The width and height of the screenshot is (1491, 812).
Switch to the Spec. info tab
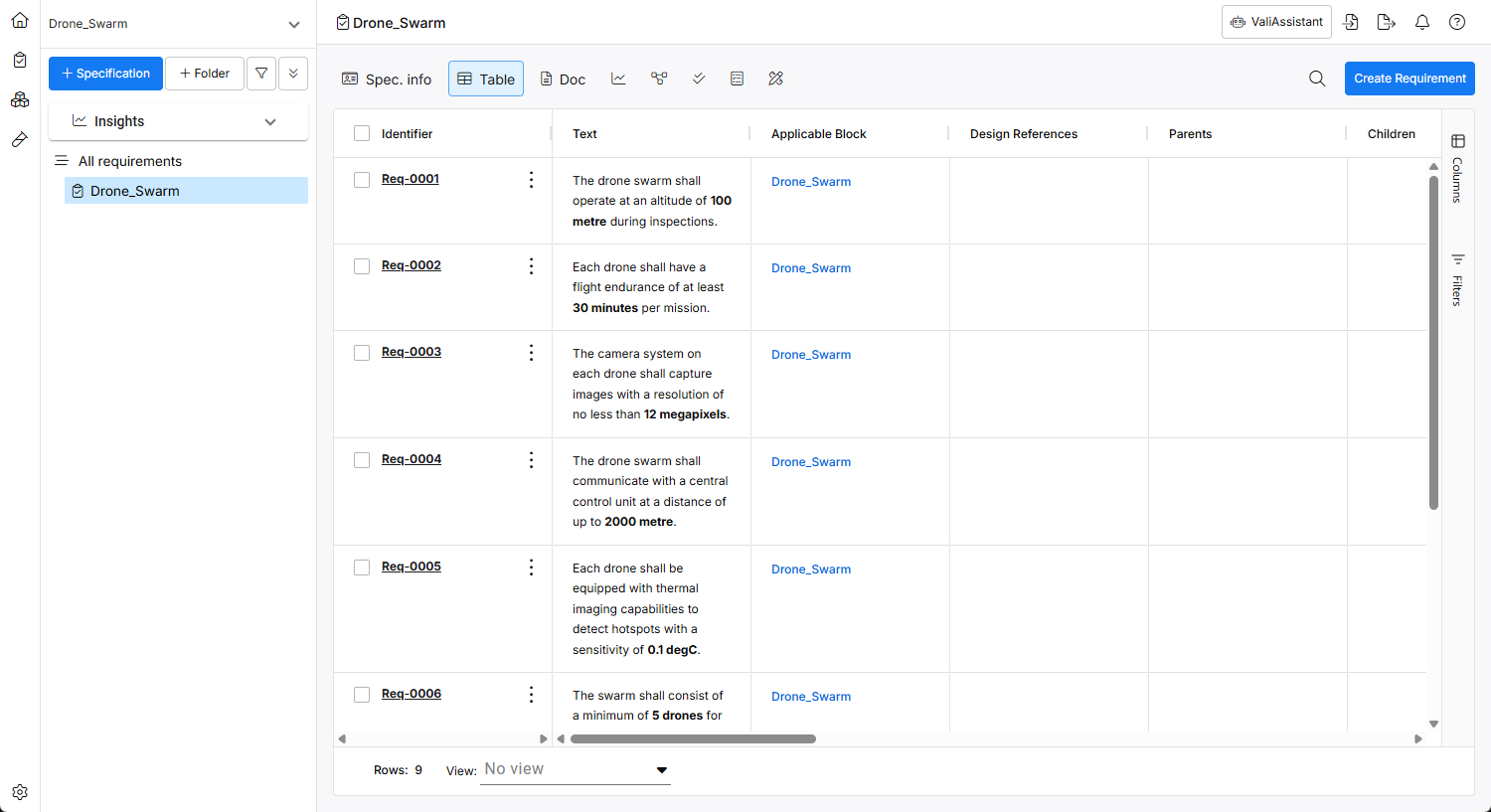tap(387, 80)
